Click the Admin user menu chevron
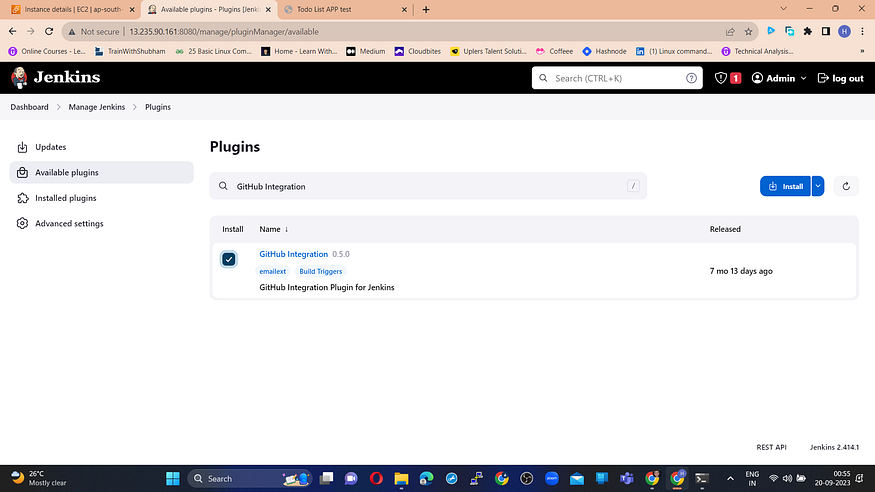This screenshot has width=875, height=492. [x=804, y=79]
